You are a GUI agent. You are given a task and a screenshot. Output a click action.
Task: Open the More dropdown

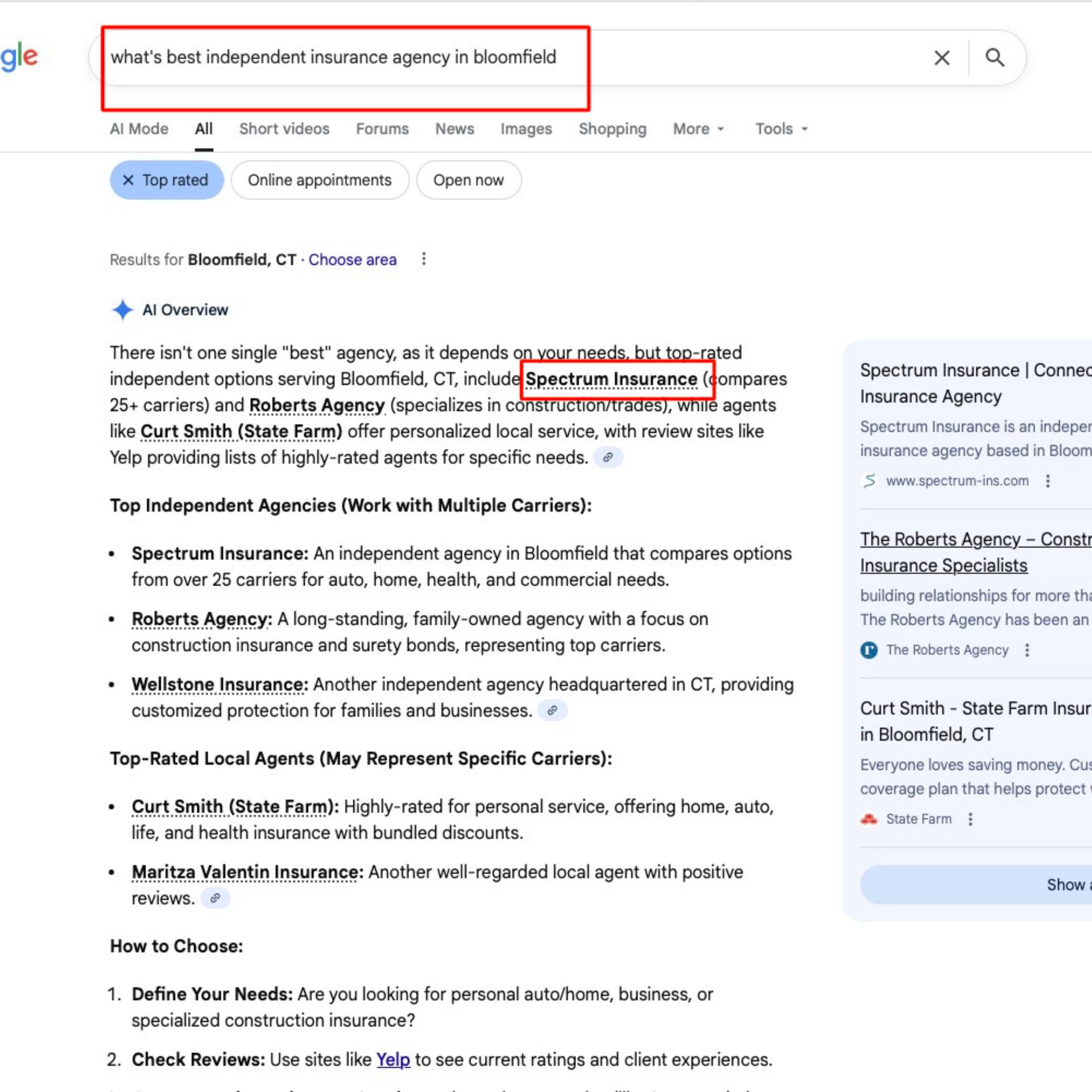[698, 129]
